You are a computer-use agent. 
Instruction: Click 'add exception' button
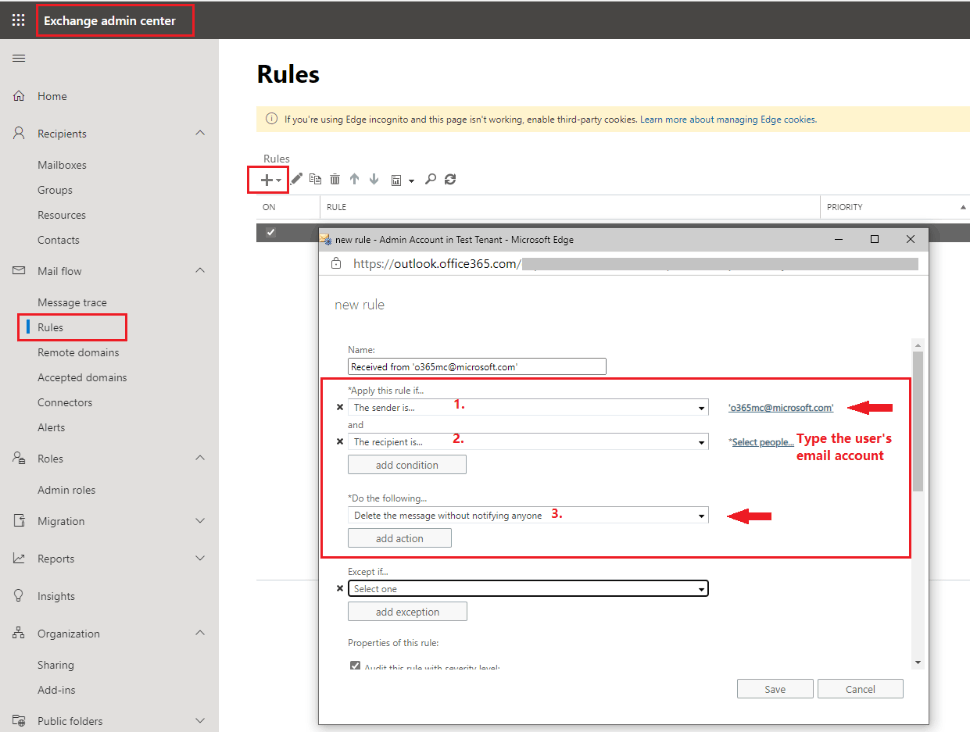point(407,611)
